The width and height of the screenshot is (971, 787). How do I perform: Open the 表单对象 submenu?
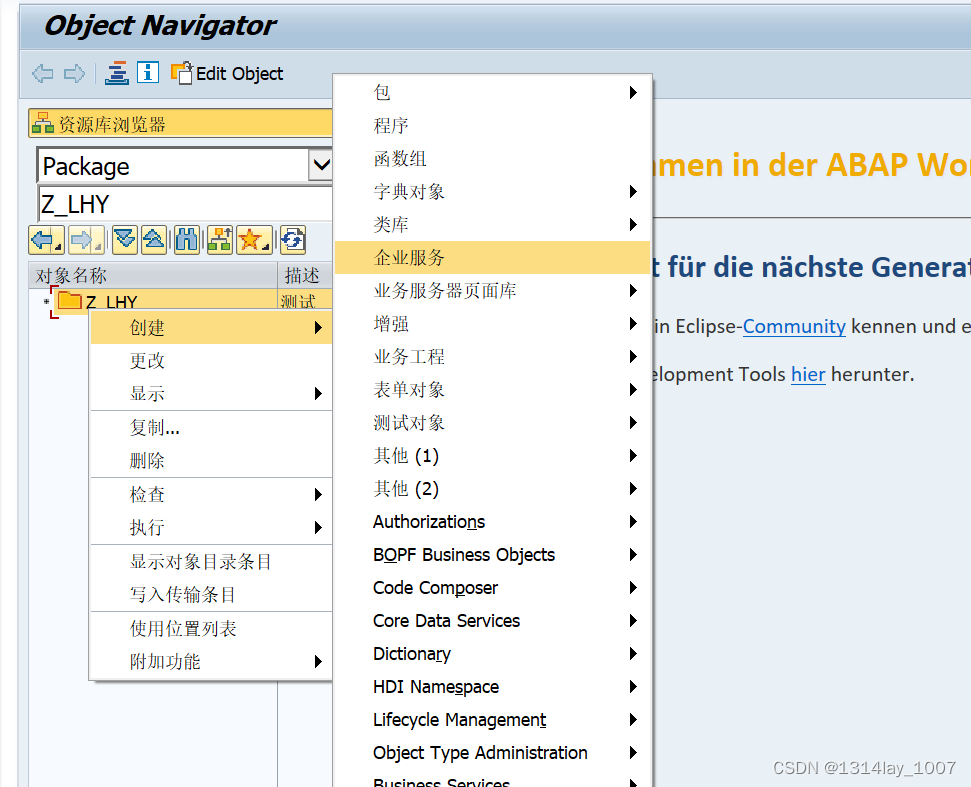pos(492,389)
